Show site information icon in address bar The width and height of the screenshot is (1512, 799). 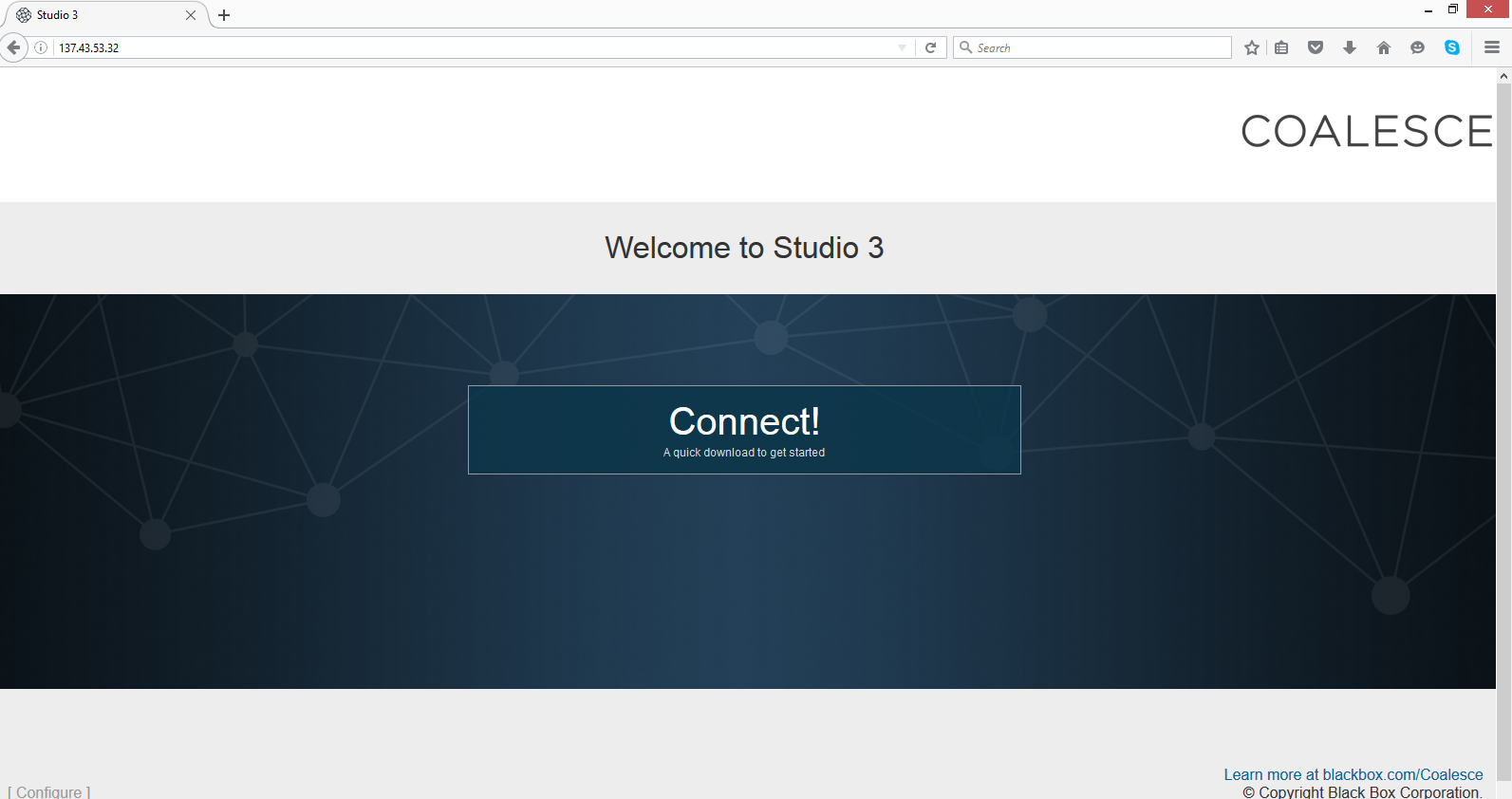pos(41,47)
